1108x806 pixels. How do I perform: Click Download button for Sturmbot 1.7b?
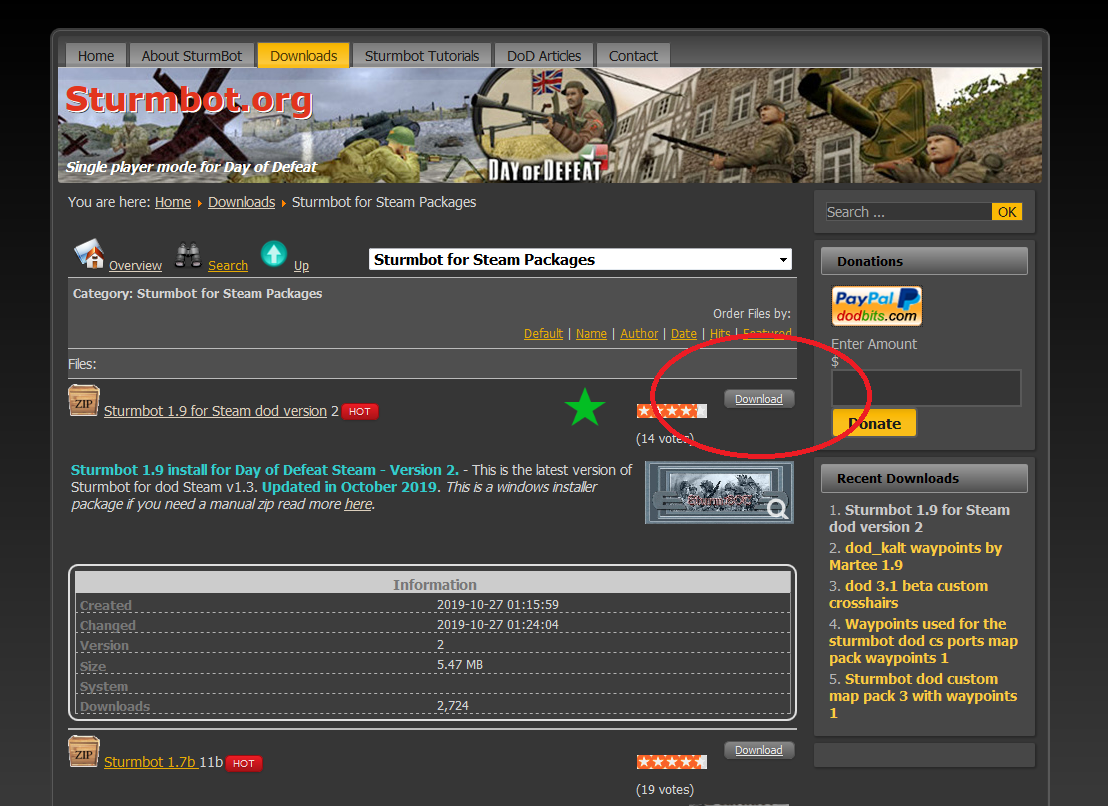pos(759,750)
